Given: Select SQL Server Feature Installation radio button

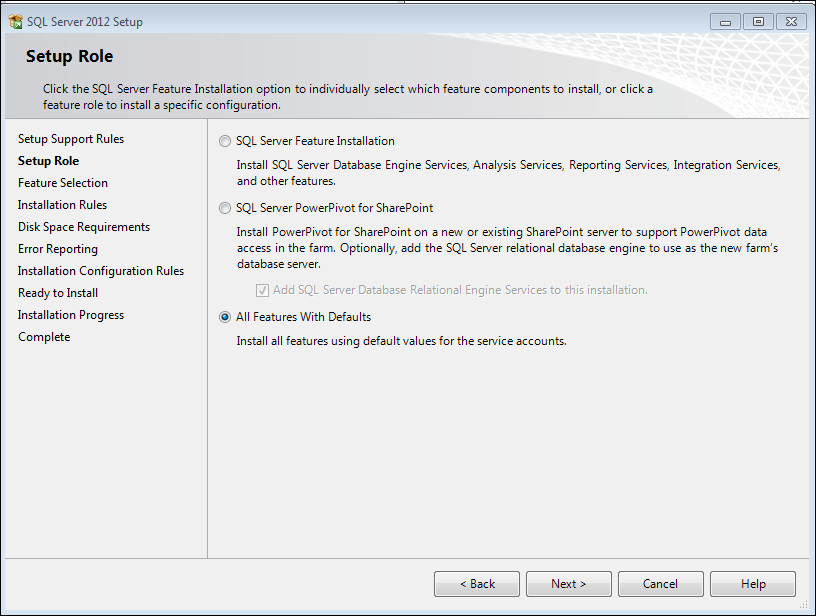Looking at the screenshot, I should (x=225, y=141).
